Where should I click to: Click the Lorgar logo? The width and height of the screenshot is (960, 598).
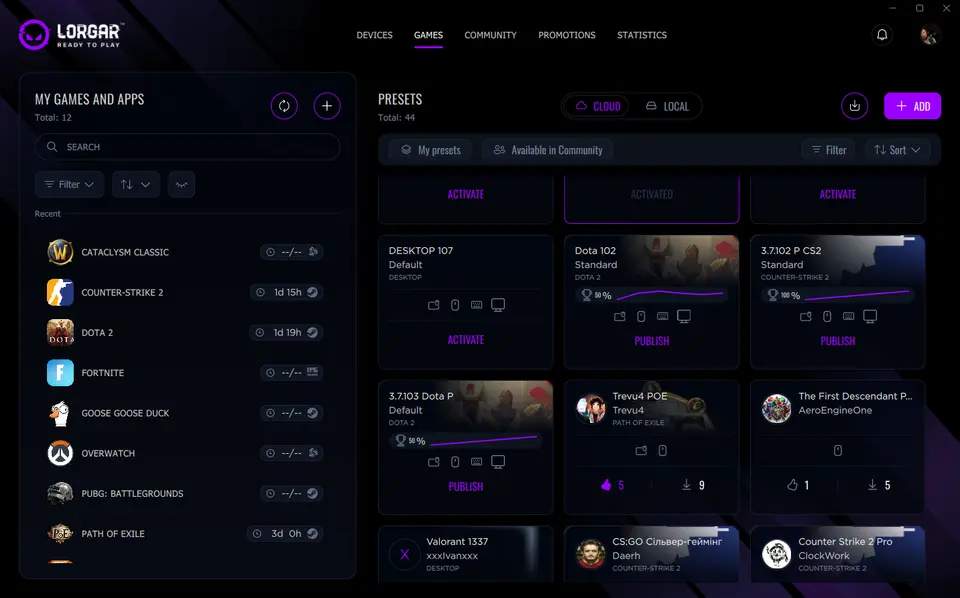(x=72, y=35)
